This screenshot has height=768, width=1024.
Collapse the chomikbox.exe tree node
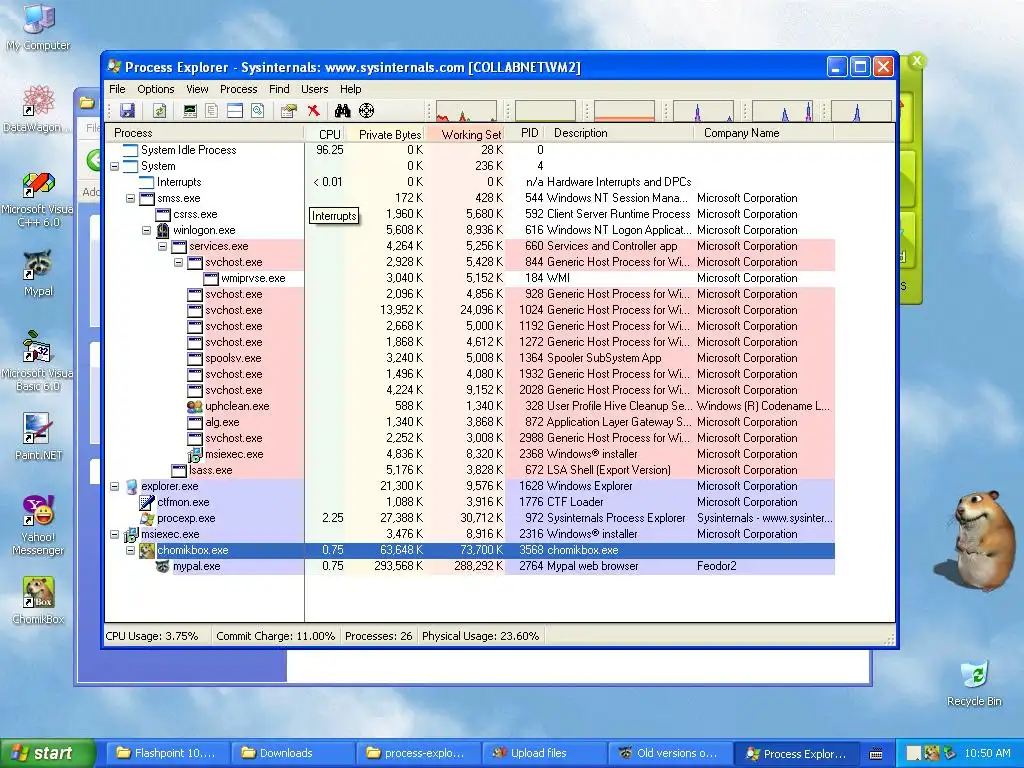pyautogui.click(x=130, y=551)
